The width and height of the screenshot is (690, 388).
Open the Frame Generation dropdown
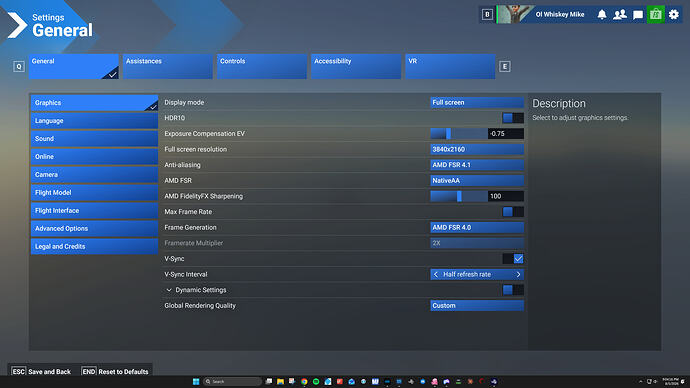point(477,227)
